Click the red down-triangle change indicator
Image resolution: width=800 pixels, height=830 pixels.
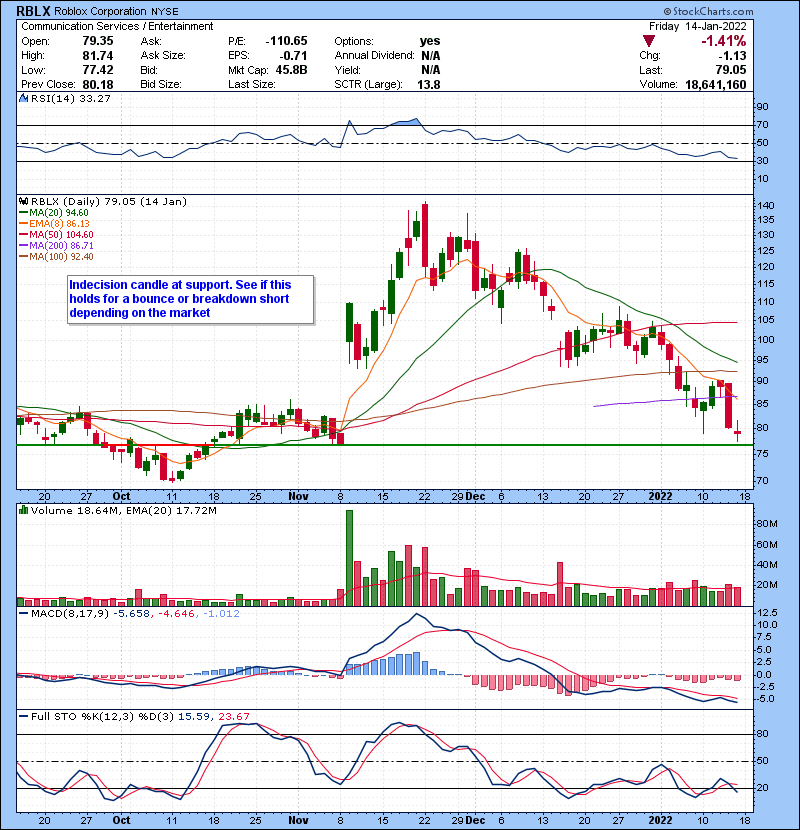coord(649,41)
